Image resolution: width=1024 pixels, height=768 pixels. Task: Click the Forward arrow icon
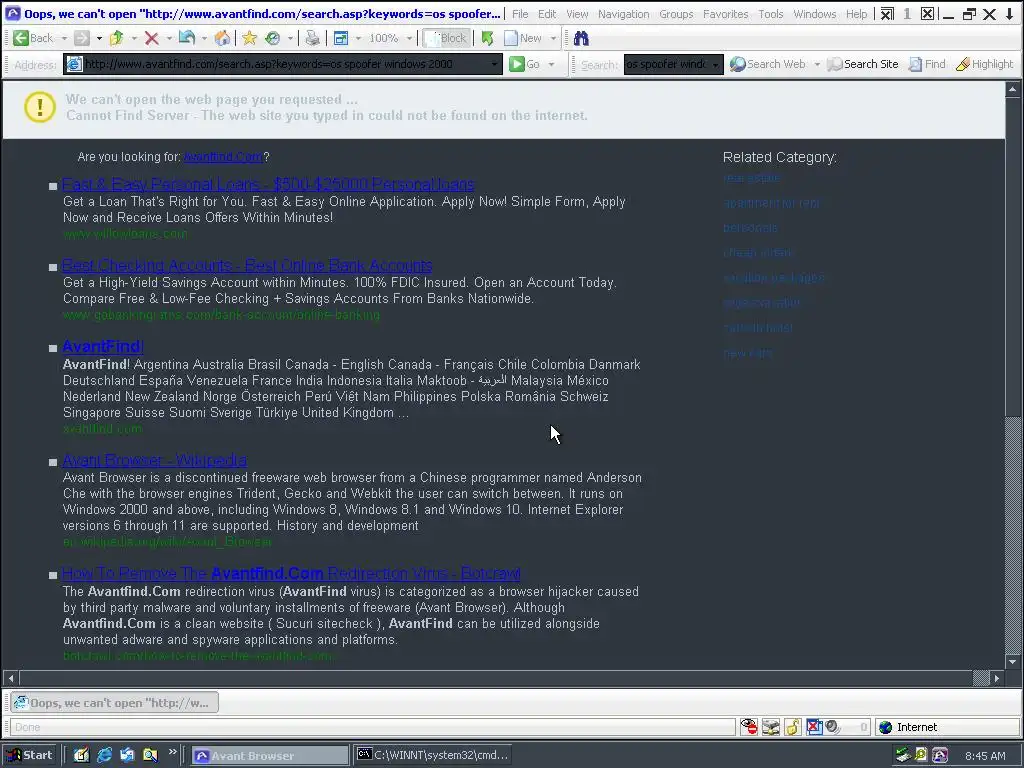(82, 39)
